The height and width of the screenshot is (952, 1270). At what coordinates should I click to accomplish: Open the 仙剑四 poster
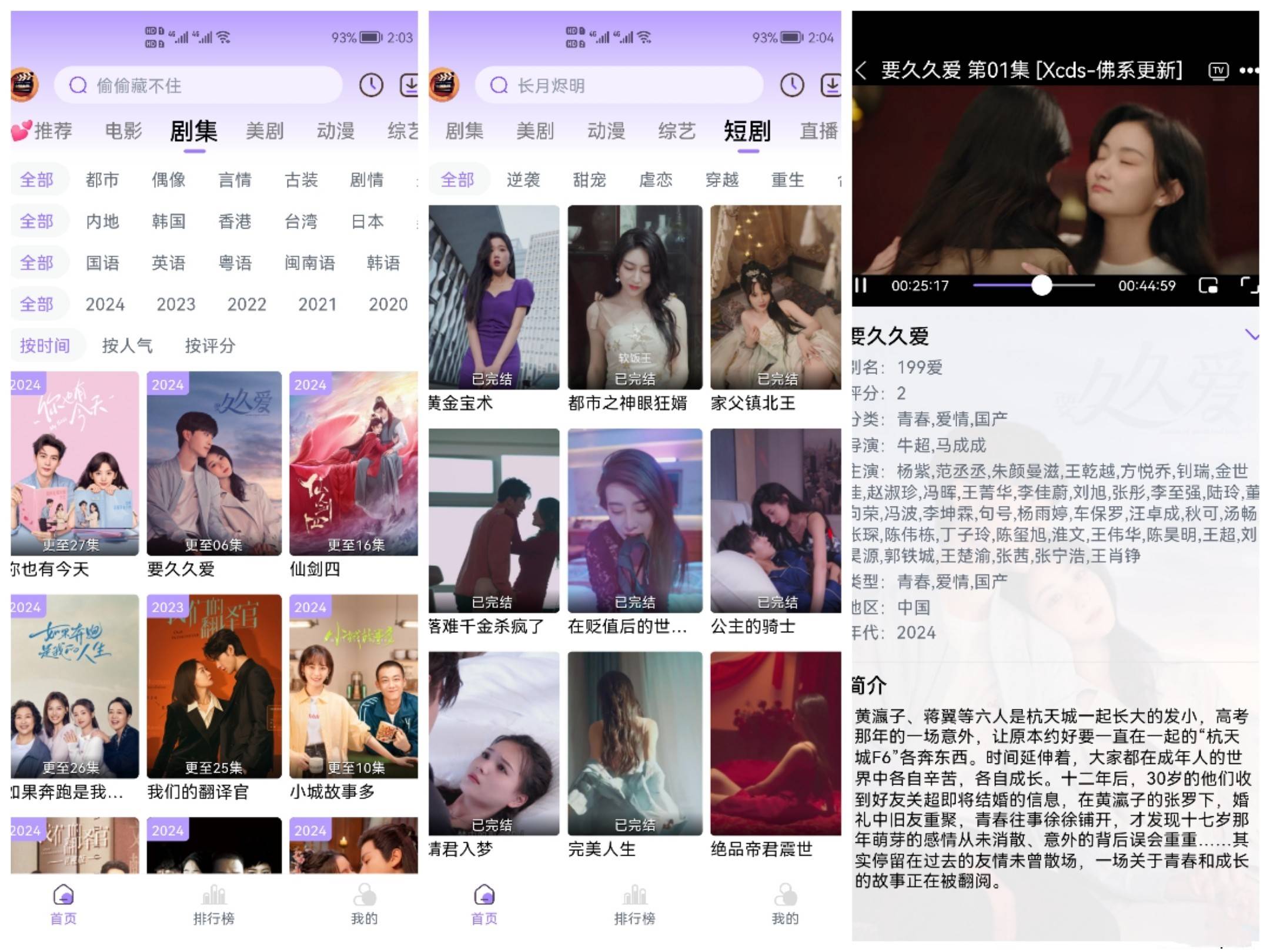[353, 463]
